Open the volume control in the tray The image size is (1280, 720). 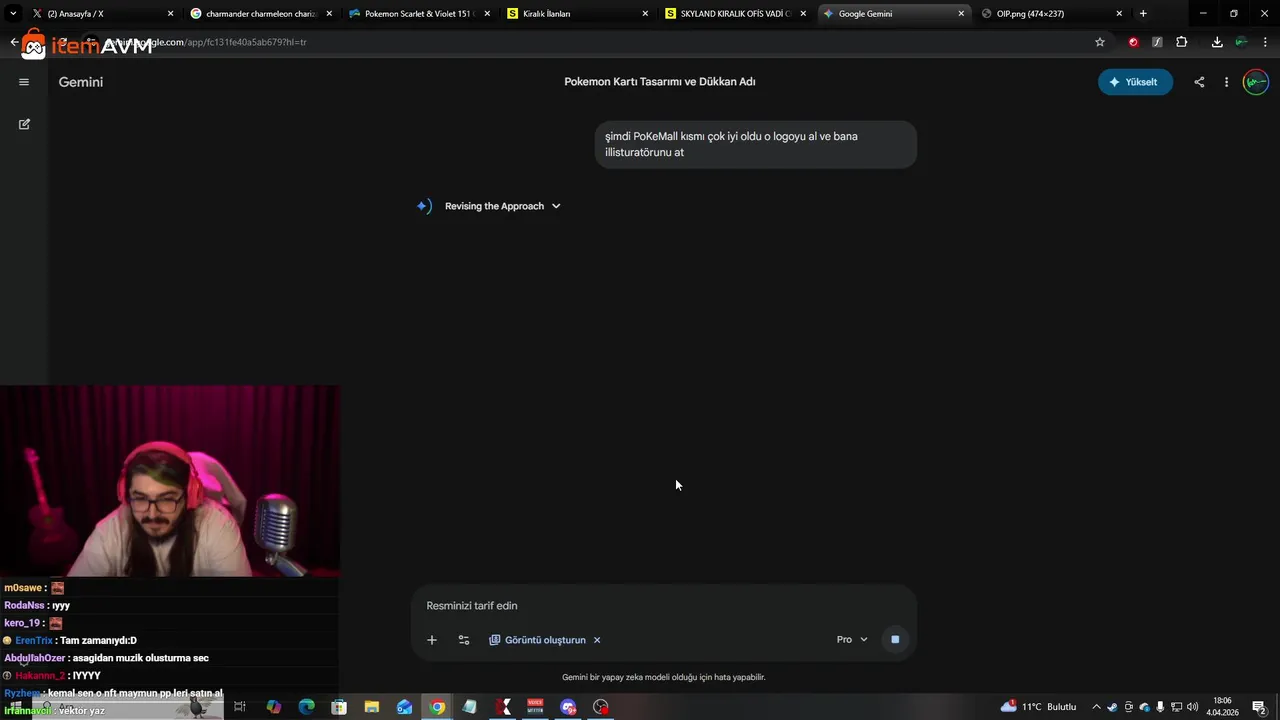point(1193,707)
